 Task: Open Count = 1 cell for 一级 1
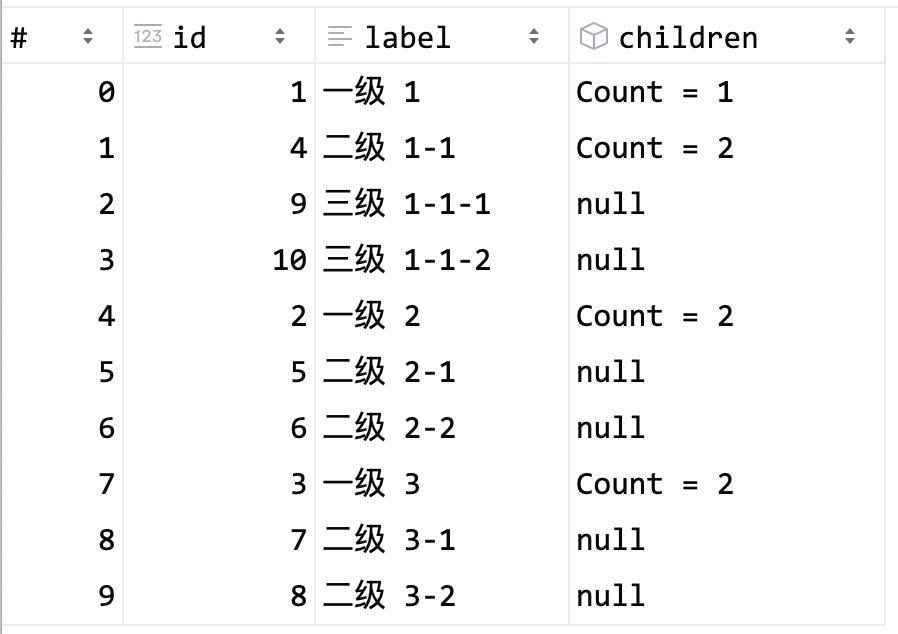[727, 92]
